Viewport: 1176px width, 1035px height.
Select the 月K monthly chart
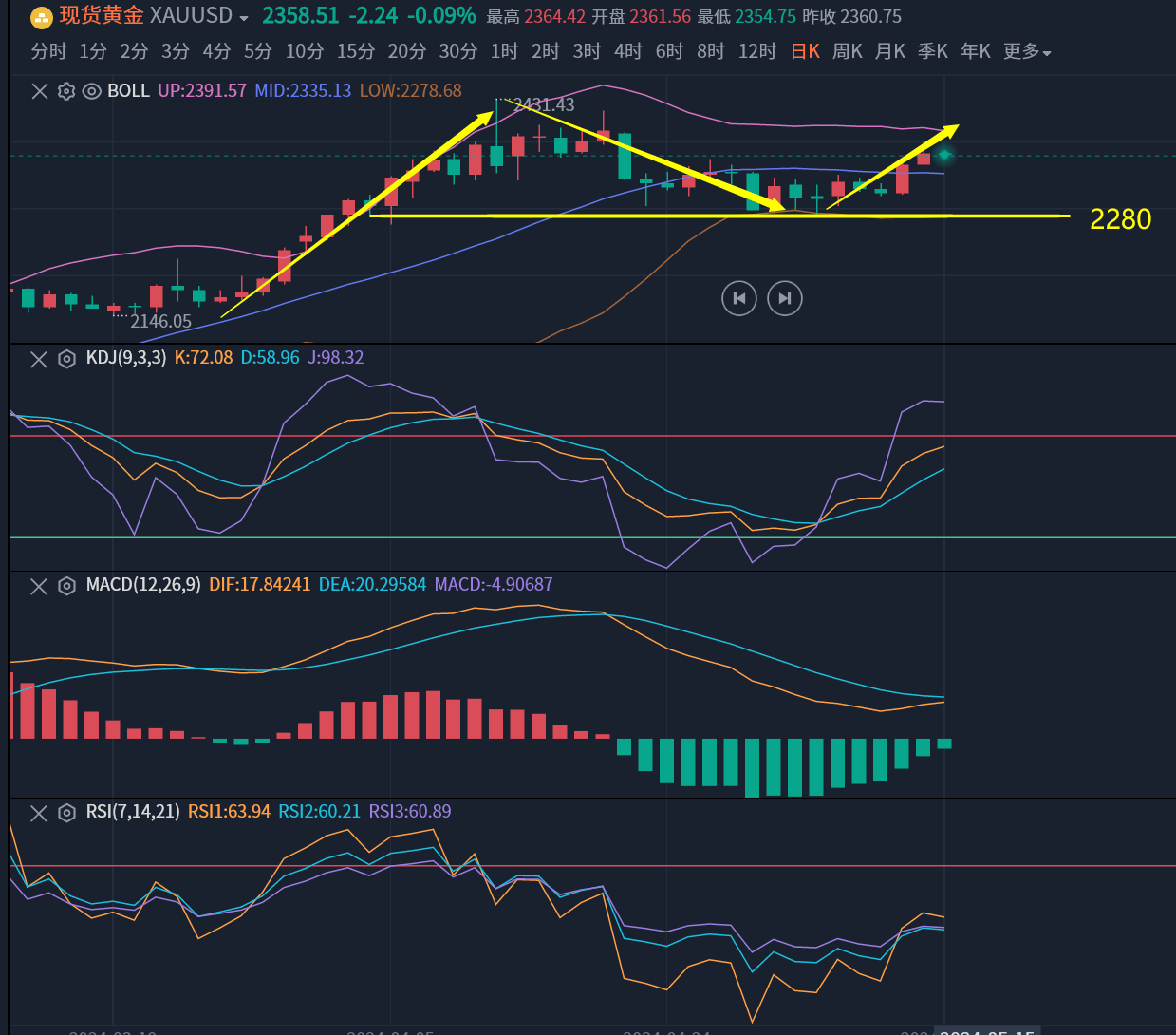pyautogui.click(x=890, y=51)
